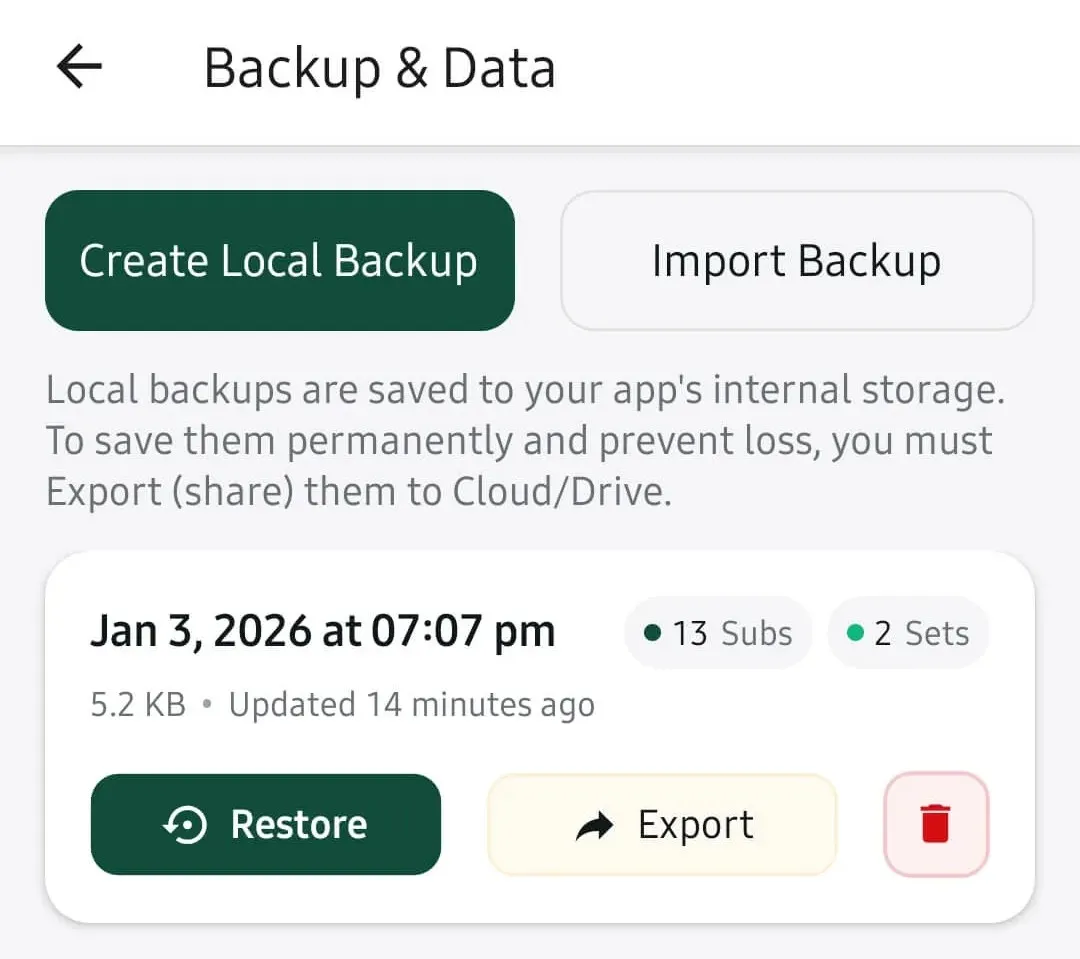
Task: Click the 5.2 KB file size text
Action: [x=138, y=705]
